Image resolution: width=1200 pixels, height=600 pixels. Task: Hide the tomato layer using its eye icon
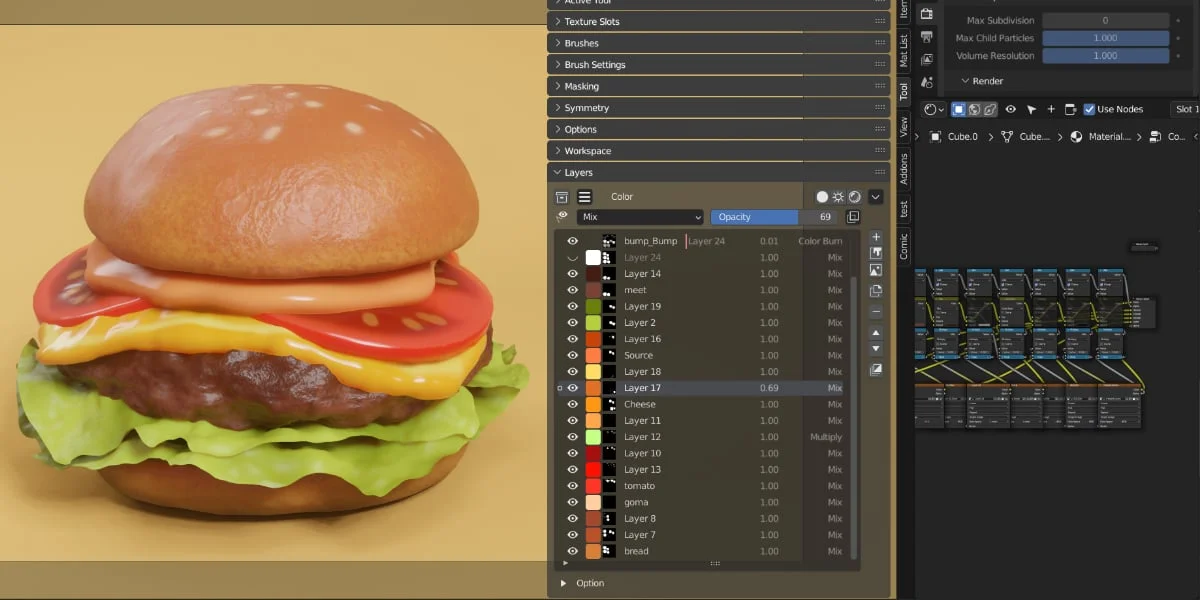pyautogui.click(x=571, y=485)
